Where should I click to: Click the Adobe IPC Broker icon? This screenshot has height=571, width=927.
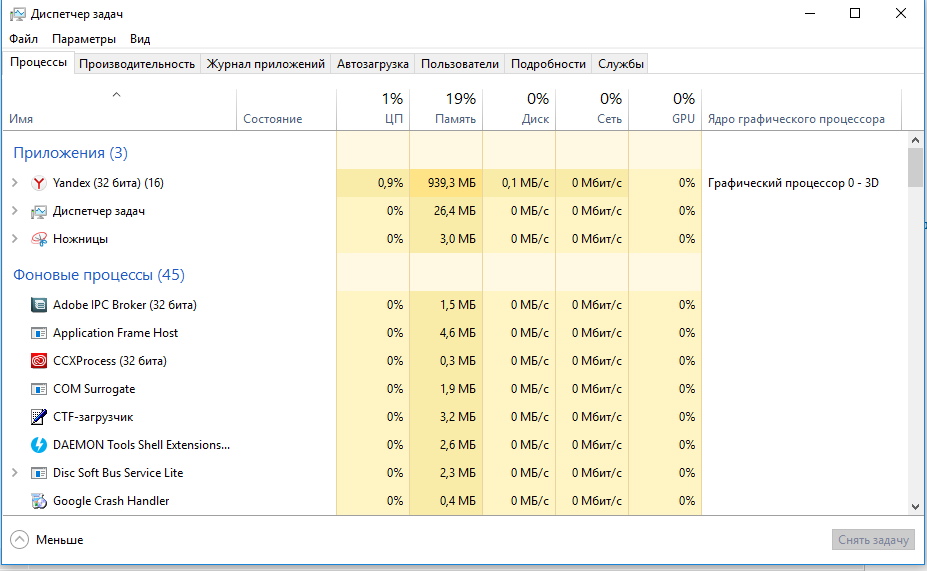38,305
